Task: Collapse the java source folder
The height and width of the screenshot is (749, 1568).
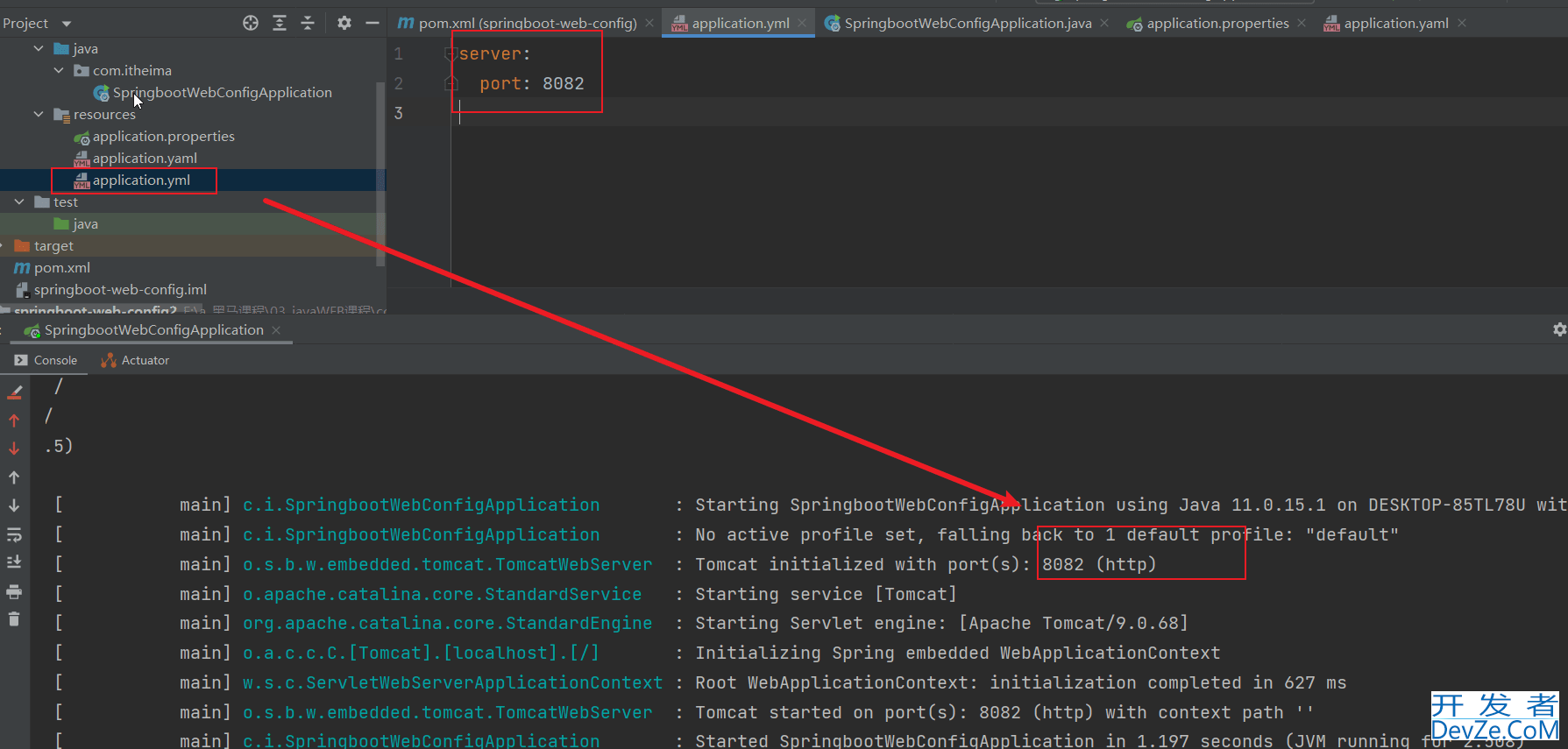Action: [x=39, y=48]
